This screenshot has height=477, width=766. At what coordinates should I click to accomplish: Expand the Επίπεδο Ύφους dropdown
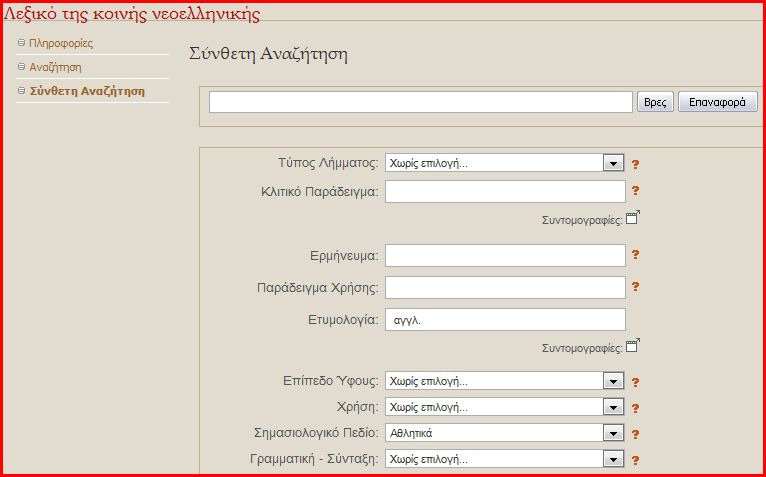(x=613, y=381)
